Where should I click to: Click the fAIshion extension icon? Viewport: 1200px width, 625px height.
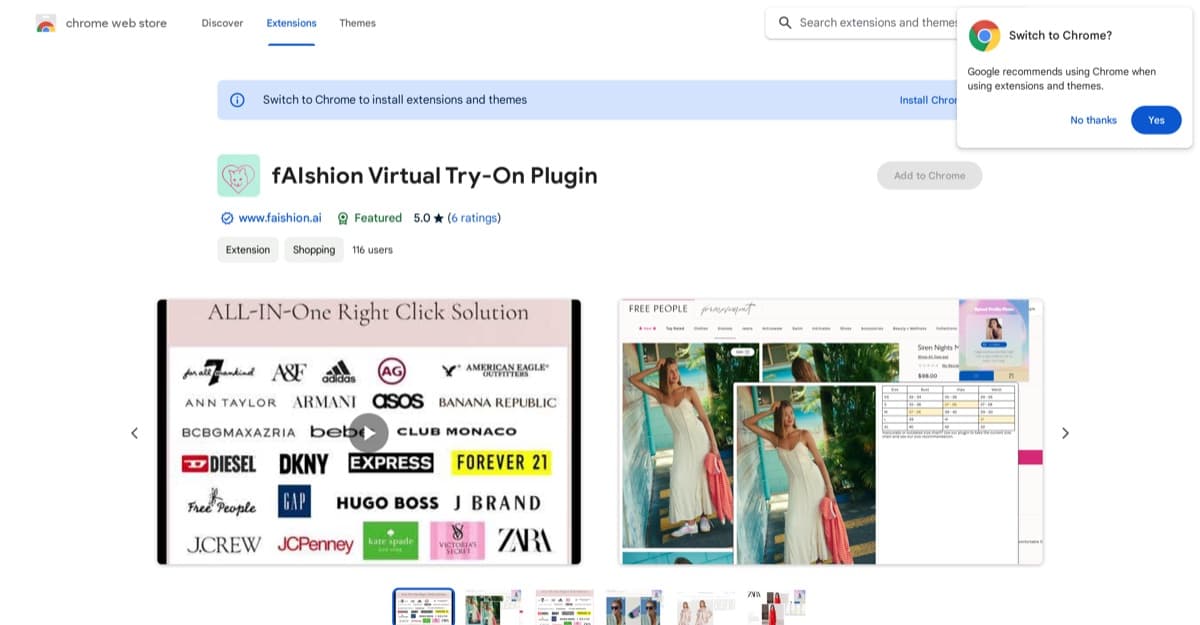click(x=238, y=175)
